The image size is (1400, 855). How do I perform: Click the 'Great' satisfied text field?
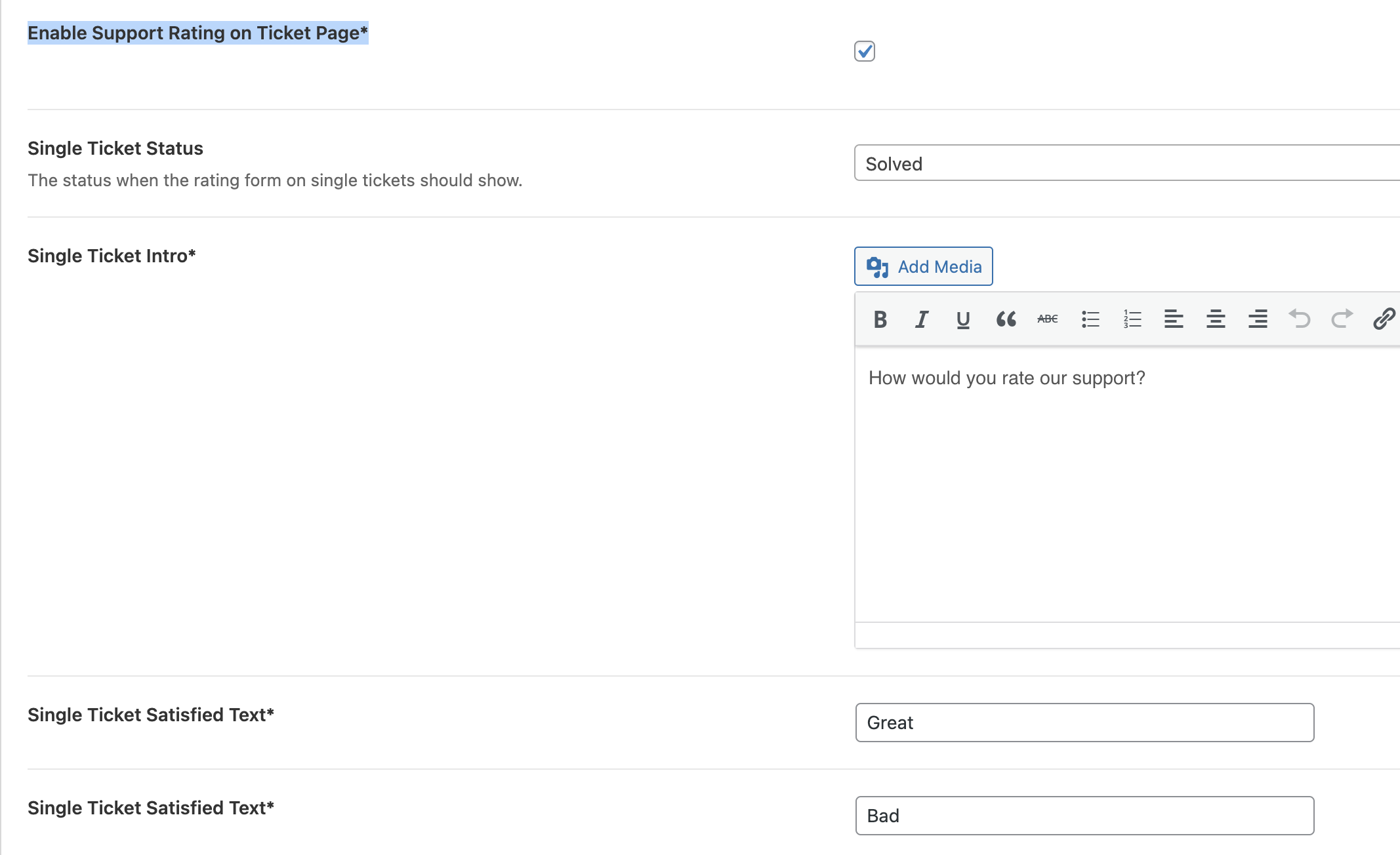click(1084, 723)
